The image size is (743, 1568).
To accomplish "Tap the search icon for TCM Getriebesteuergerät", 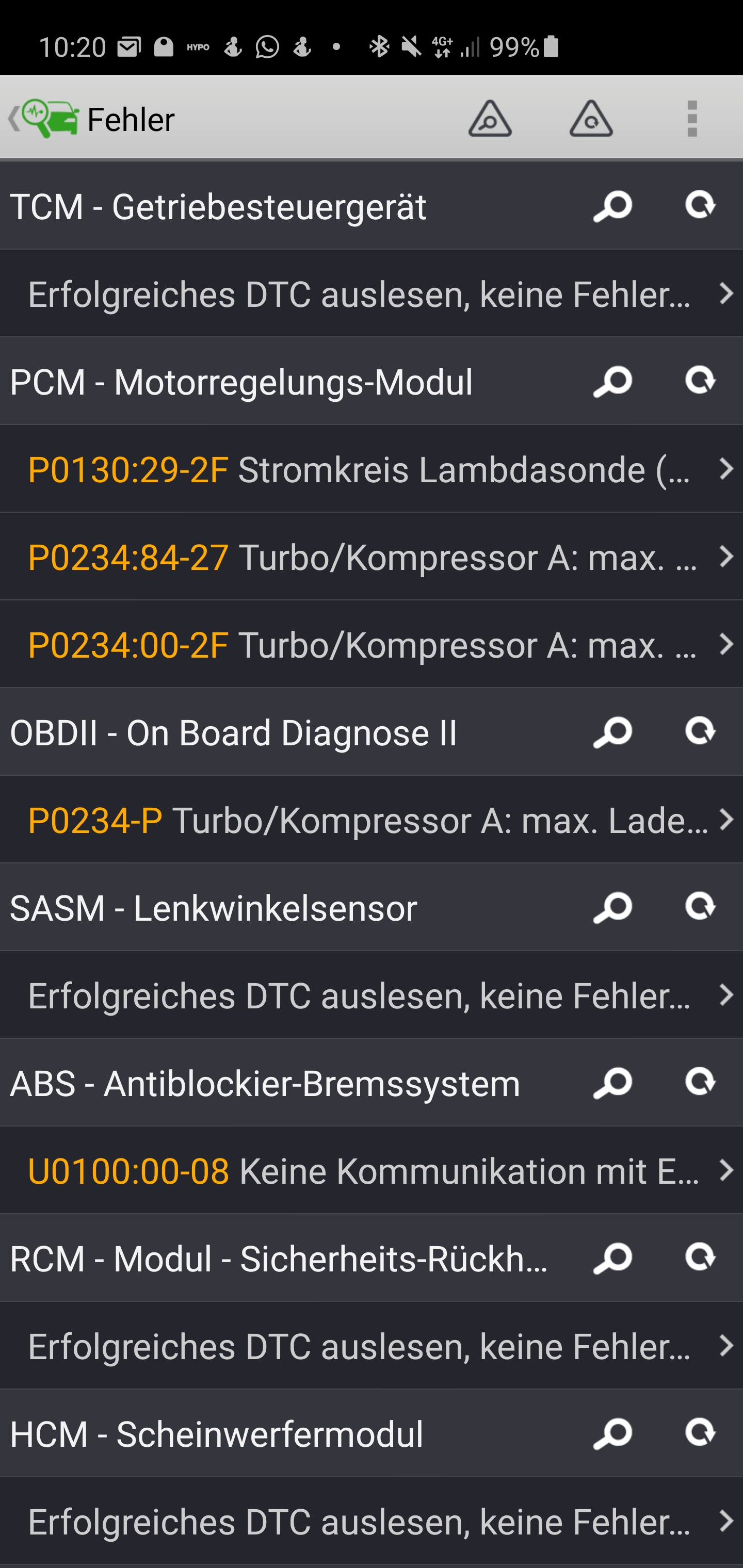I will [612, 206].
